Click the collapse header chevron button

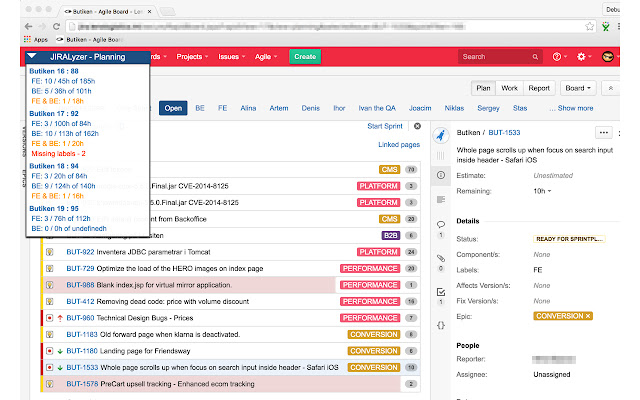tap(611, 88)
